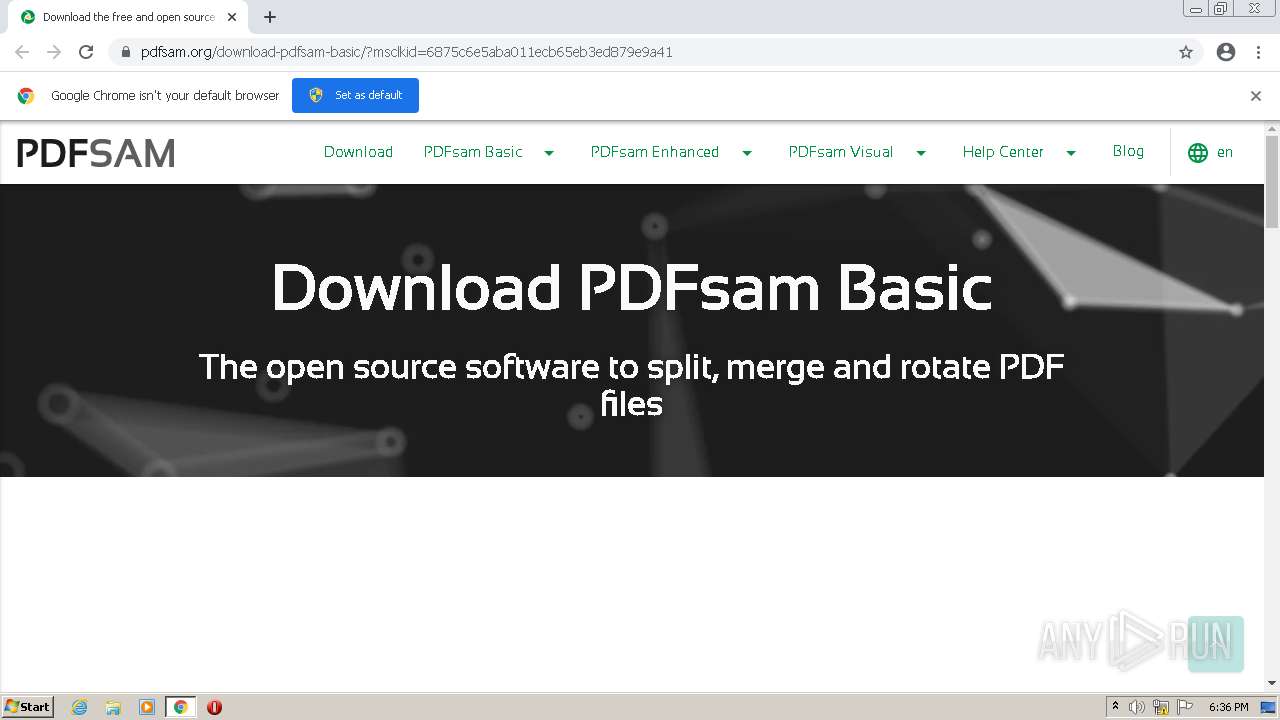Image resolution: width=1280 pixels, height=720 pixels.
Task: Click the padlock site info icon
Action: [x=126, y=52]
